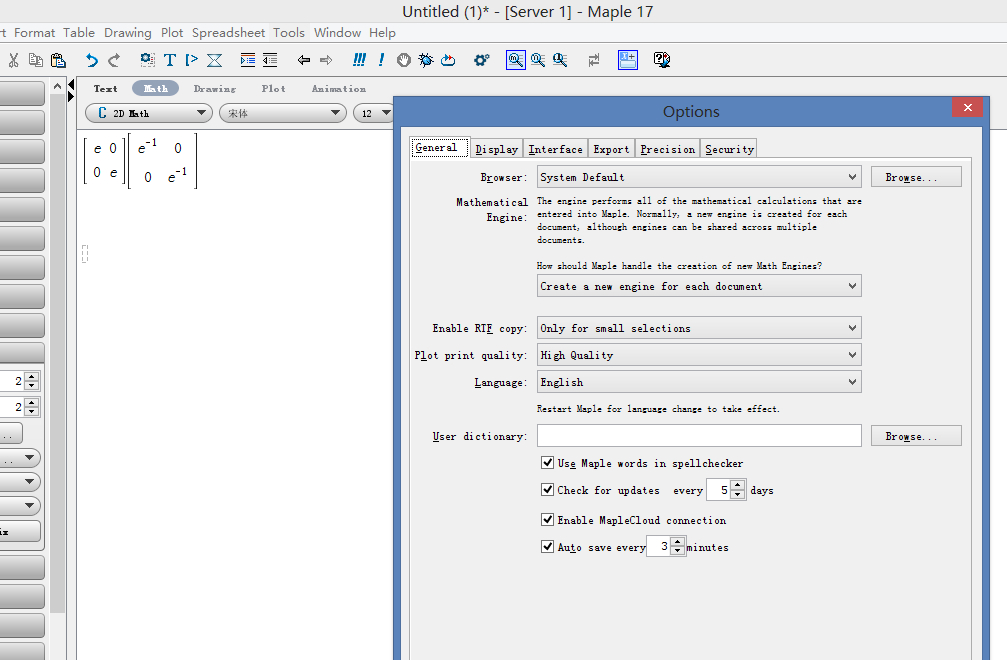Click the User dictionary text field
Screen dimensions: 1007x660
[x=698, y=436]
